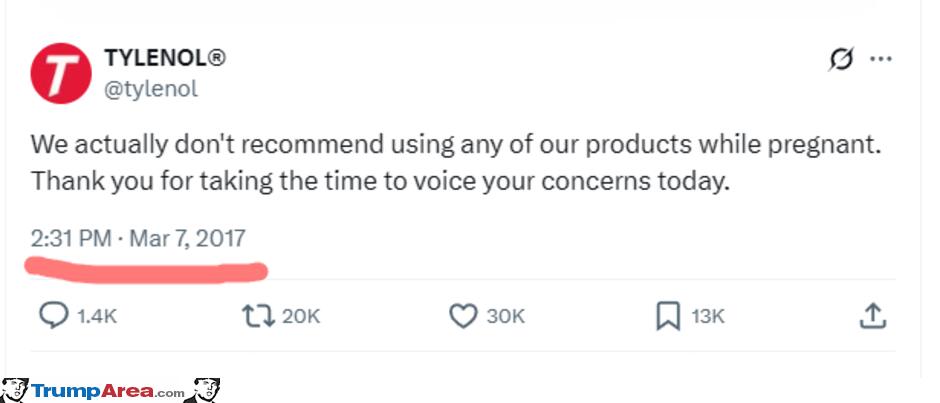Image resolution: width=940 pixels, height=403 pixels.
Task: Share the tweet via upload arrow icon
Action: [x=872, y=316]
